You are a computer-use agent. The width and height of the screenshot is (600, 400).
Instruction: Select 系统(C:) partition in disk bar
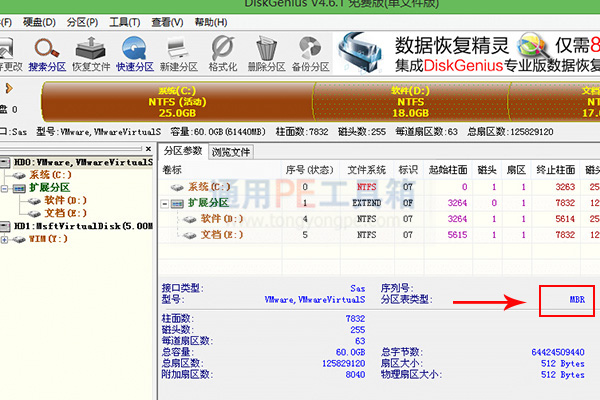pyautogui.click(x=178, y=102)
